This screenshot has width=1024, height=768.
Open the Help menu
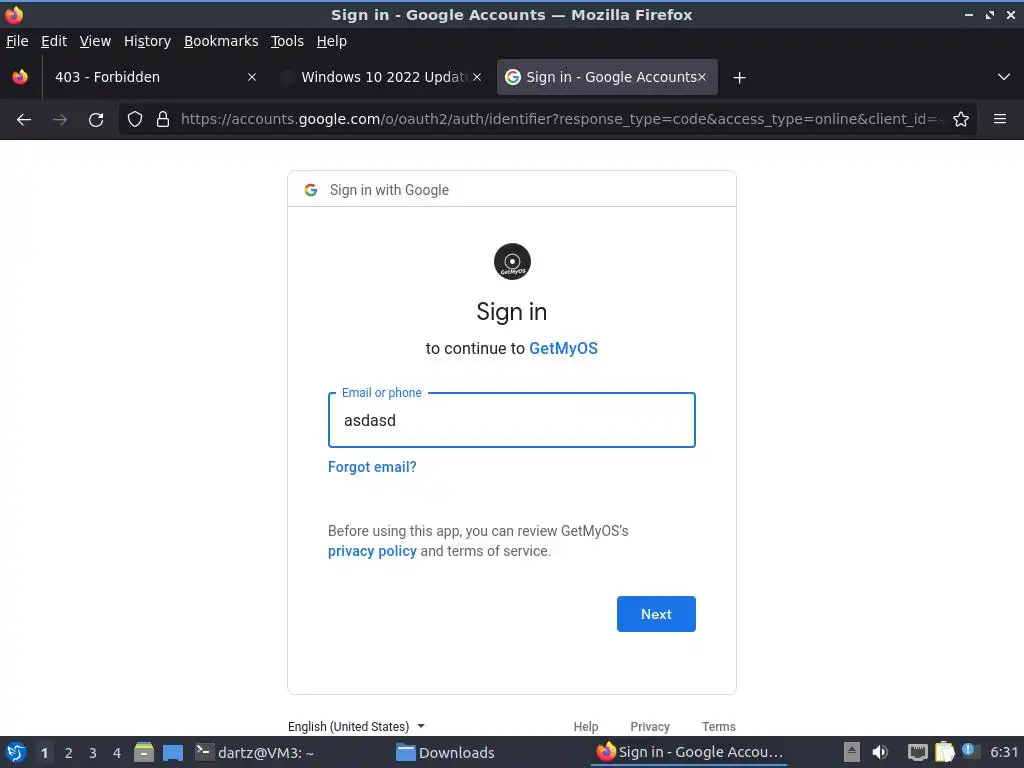[332, 41]
